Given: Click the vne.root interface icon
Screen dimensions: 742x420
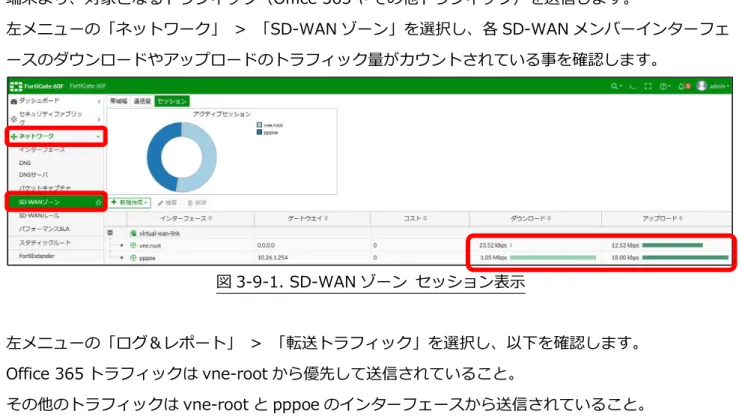Looking at the screenshot, I should click(133, 245).
